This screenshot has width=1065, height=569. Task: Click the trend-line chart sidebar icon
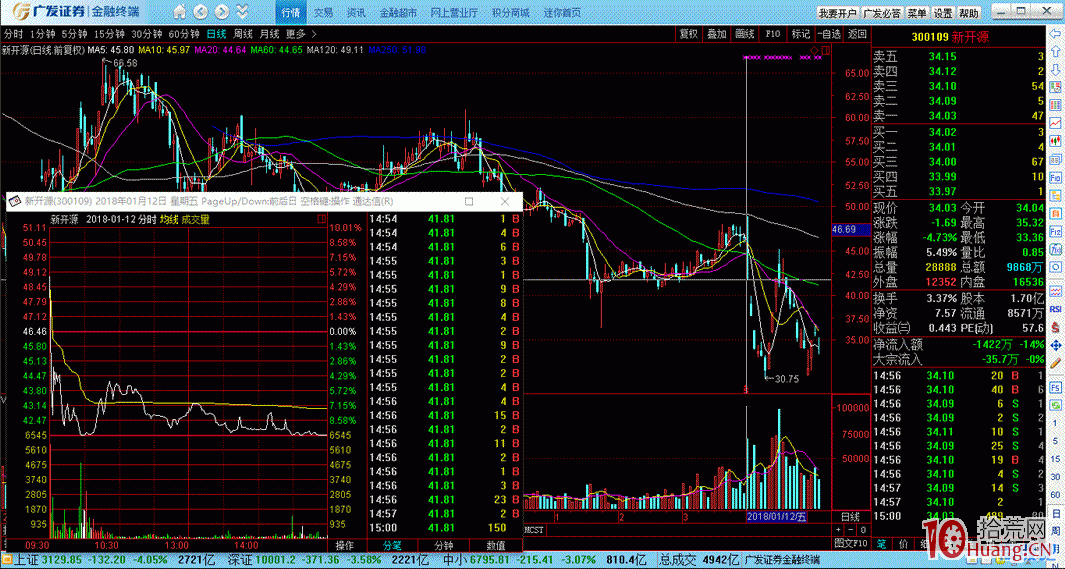[1056, 124]
